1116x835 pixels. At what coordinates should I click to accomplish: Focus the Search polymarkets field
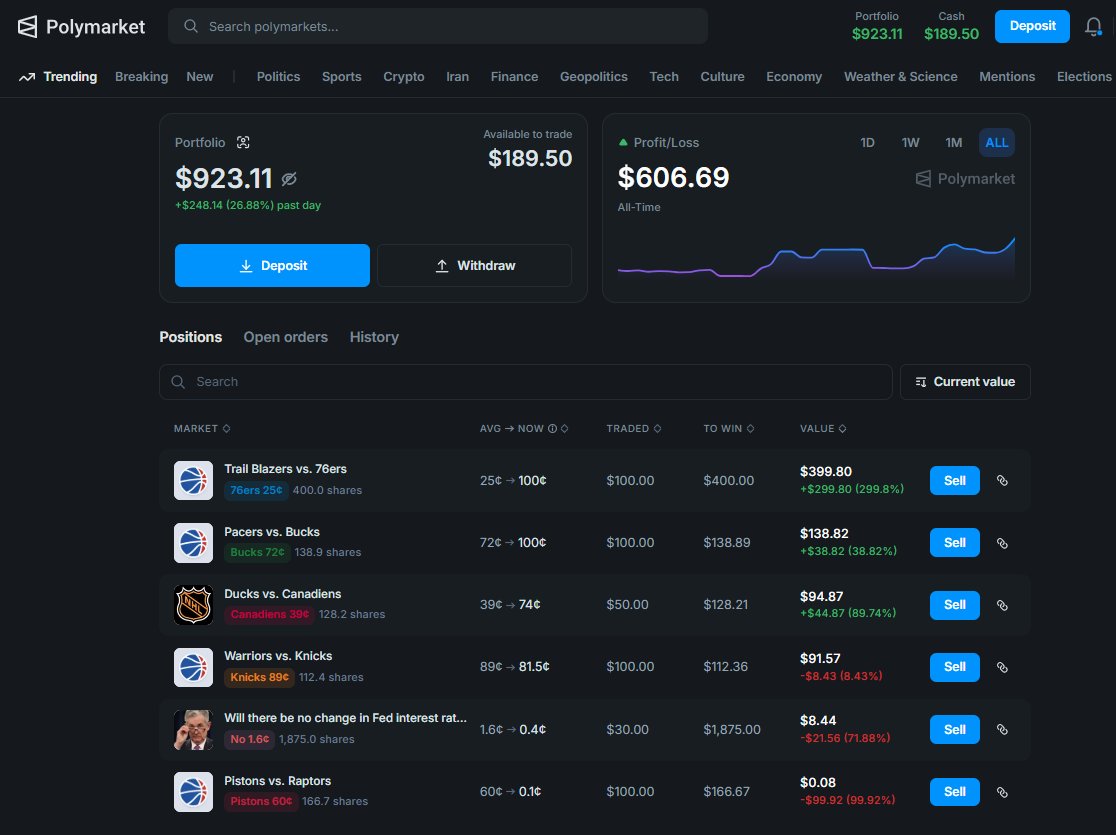pyautogui.click(x=438, y=26)
